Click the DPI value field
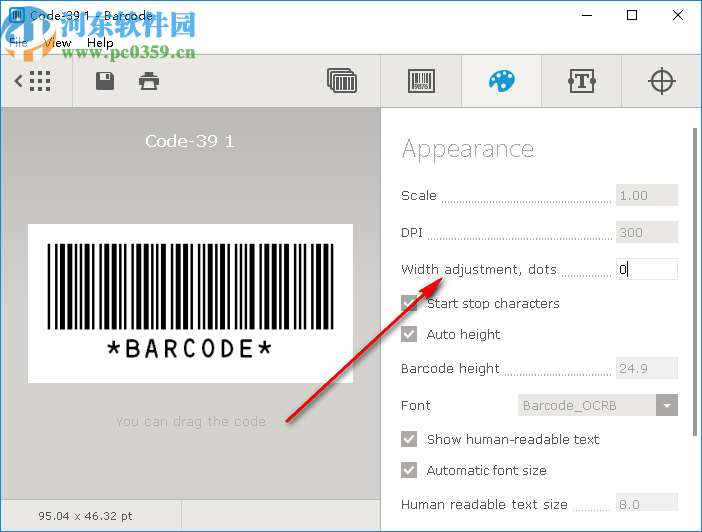702x532 pixels. pyautogui.click(x=646, y=232)
